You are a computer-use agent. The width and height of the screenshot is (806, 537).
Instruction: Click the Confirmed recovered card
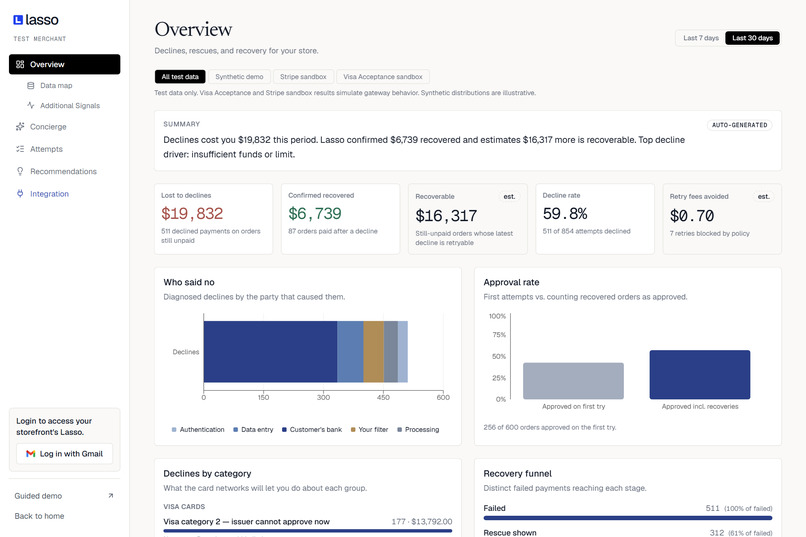pyautogui.click(x=340, y=219)
